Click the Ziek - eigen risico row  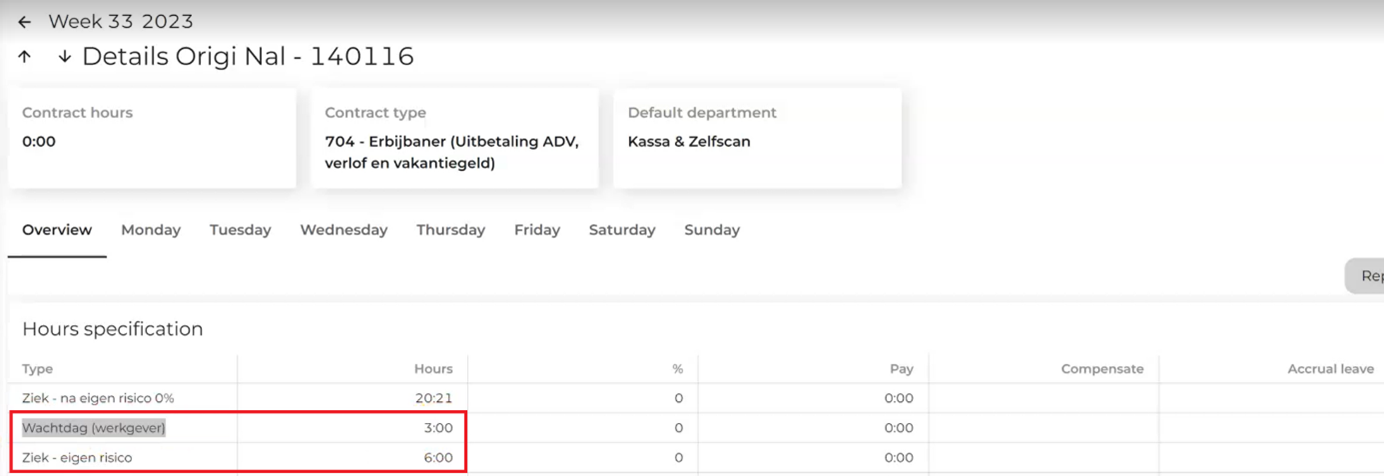click(x=77, y=458)
